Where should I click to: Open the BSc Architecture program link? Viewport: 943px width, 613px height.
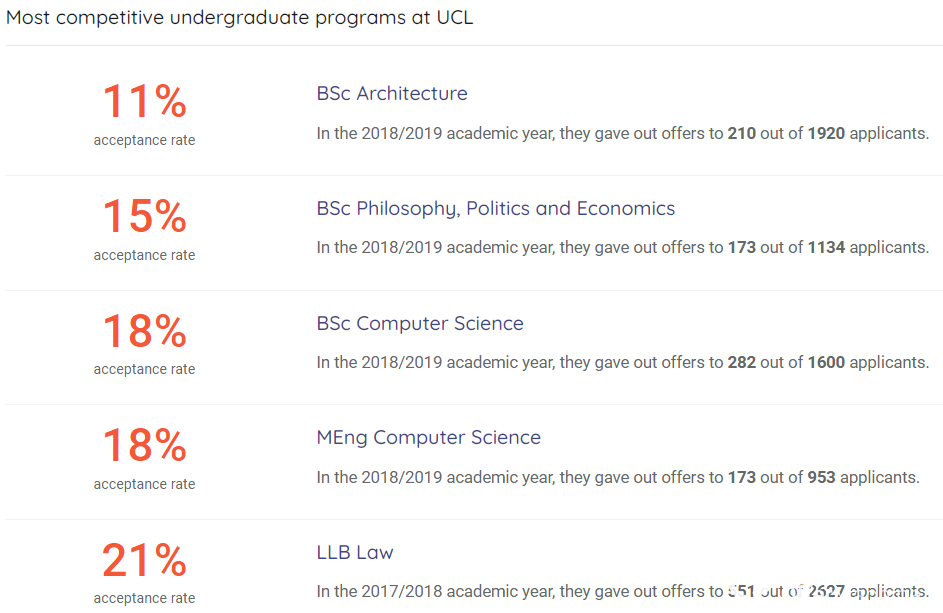tap(392, 93)
